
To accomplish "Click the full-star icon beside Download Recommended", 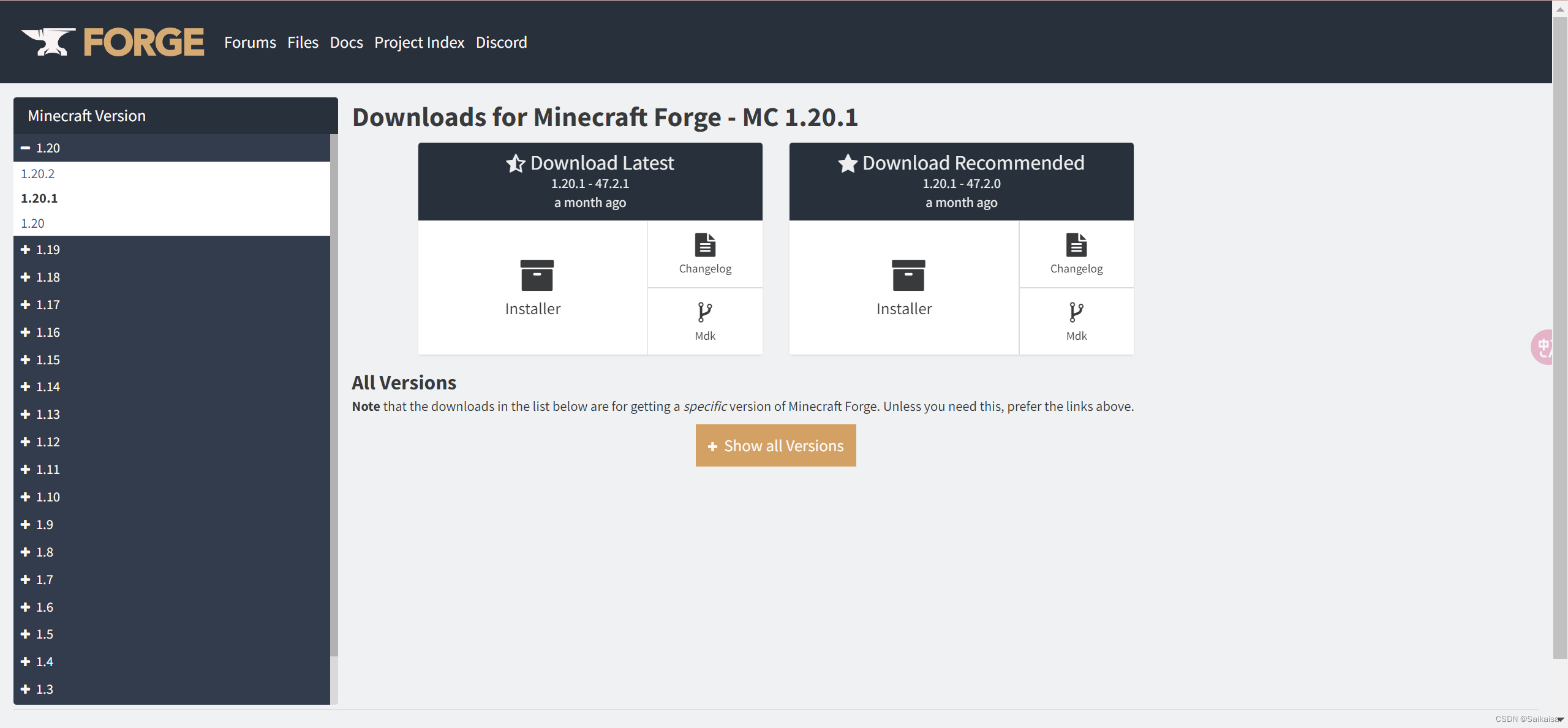I will pyautogui.click(x=848, y=163).
